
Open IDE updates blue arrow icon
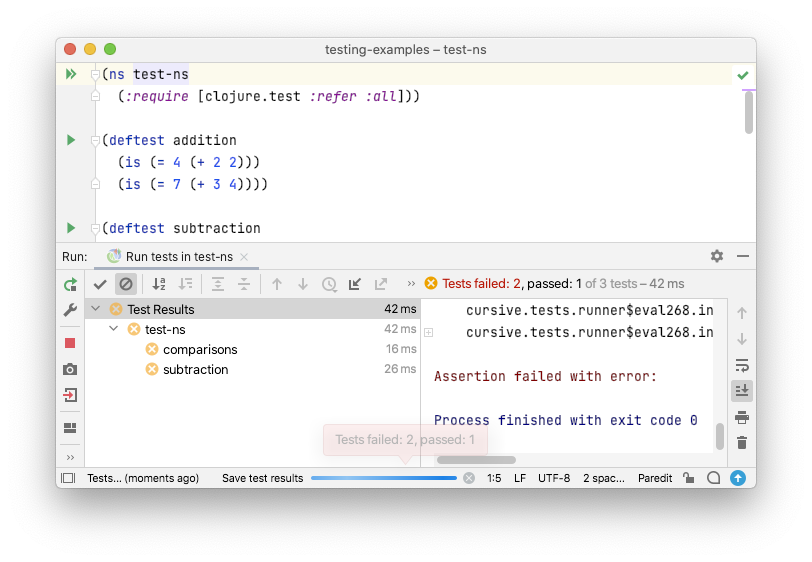[738, 478]
